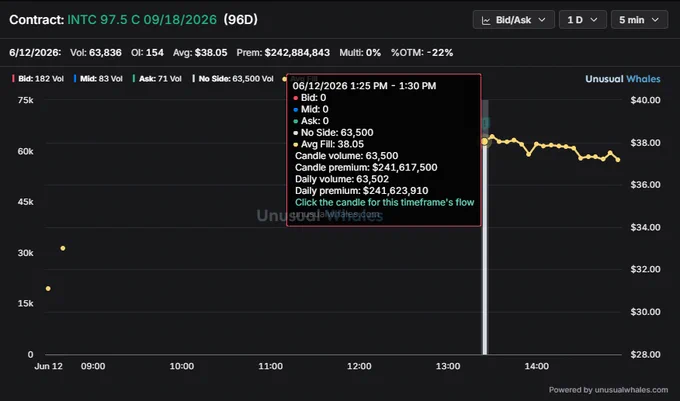The image size is (680, 401).
Task: Click the 13:00 time axis label
Action: (448, 366)
